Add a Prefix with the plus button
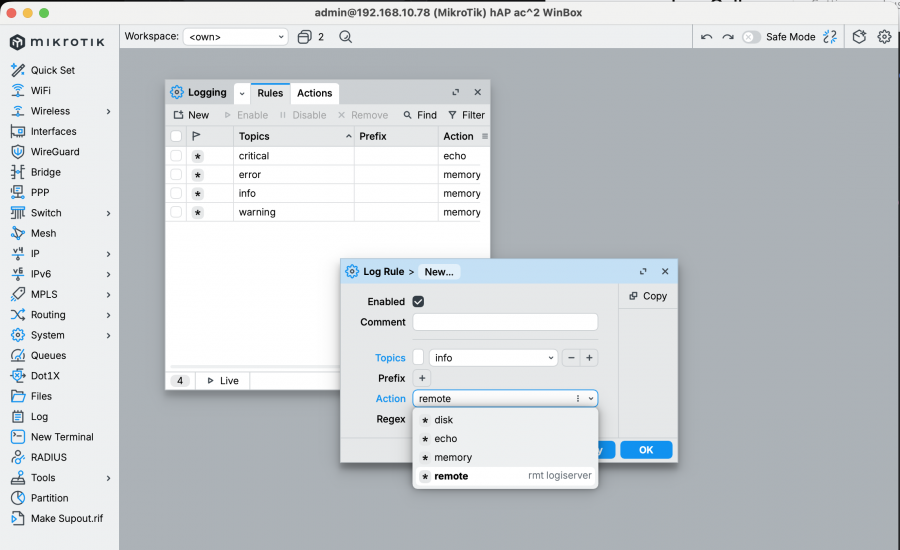Viewport: 900px width, 550px height. [422, 378]
